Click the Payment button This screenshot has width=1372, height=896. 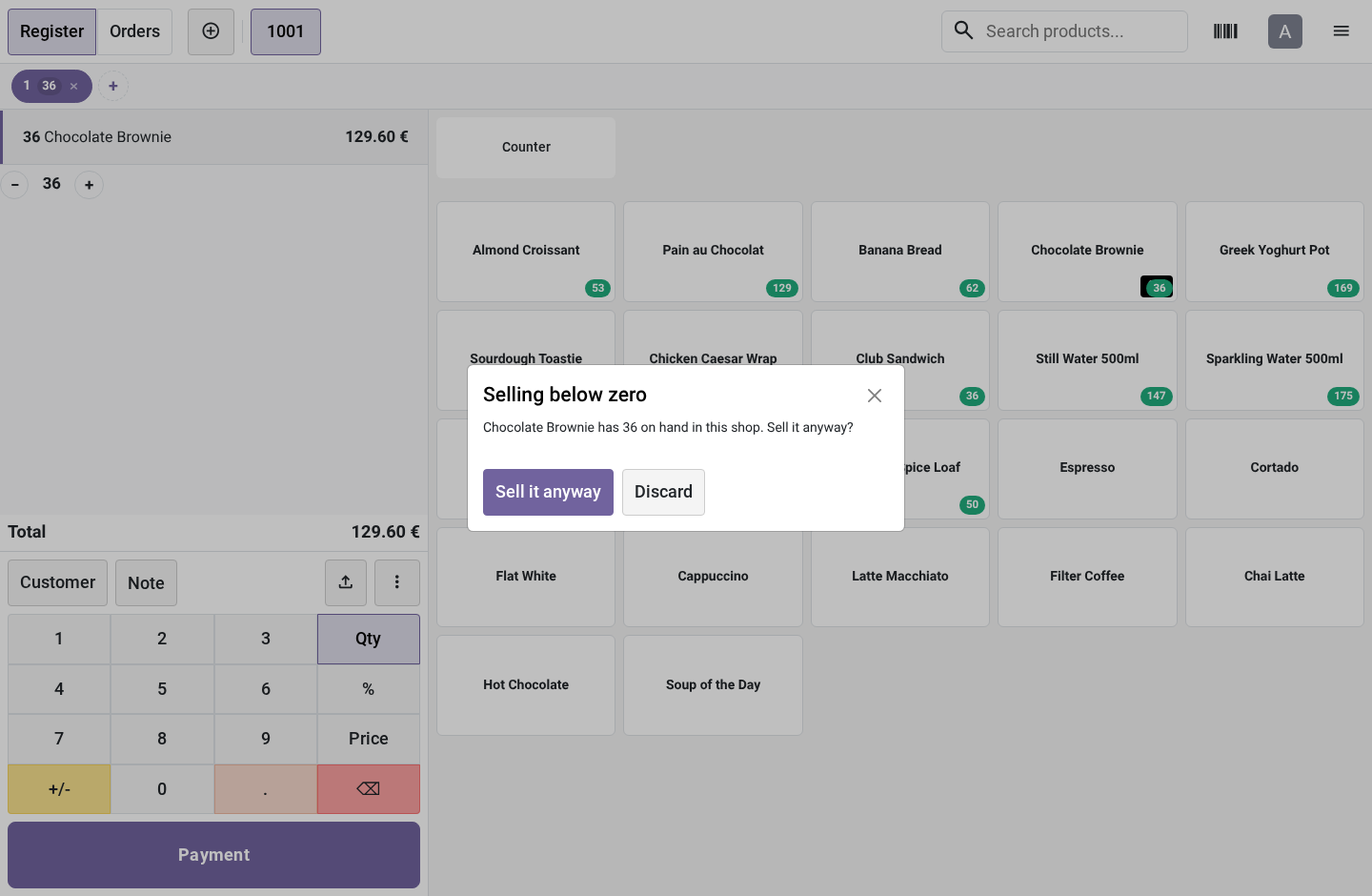click(x=213, y=855)
